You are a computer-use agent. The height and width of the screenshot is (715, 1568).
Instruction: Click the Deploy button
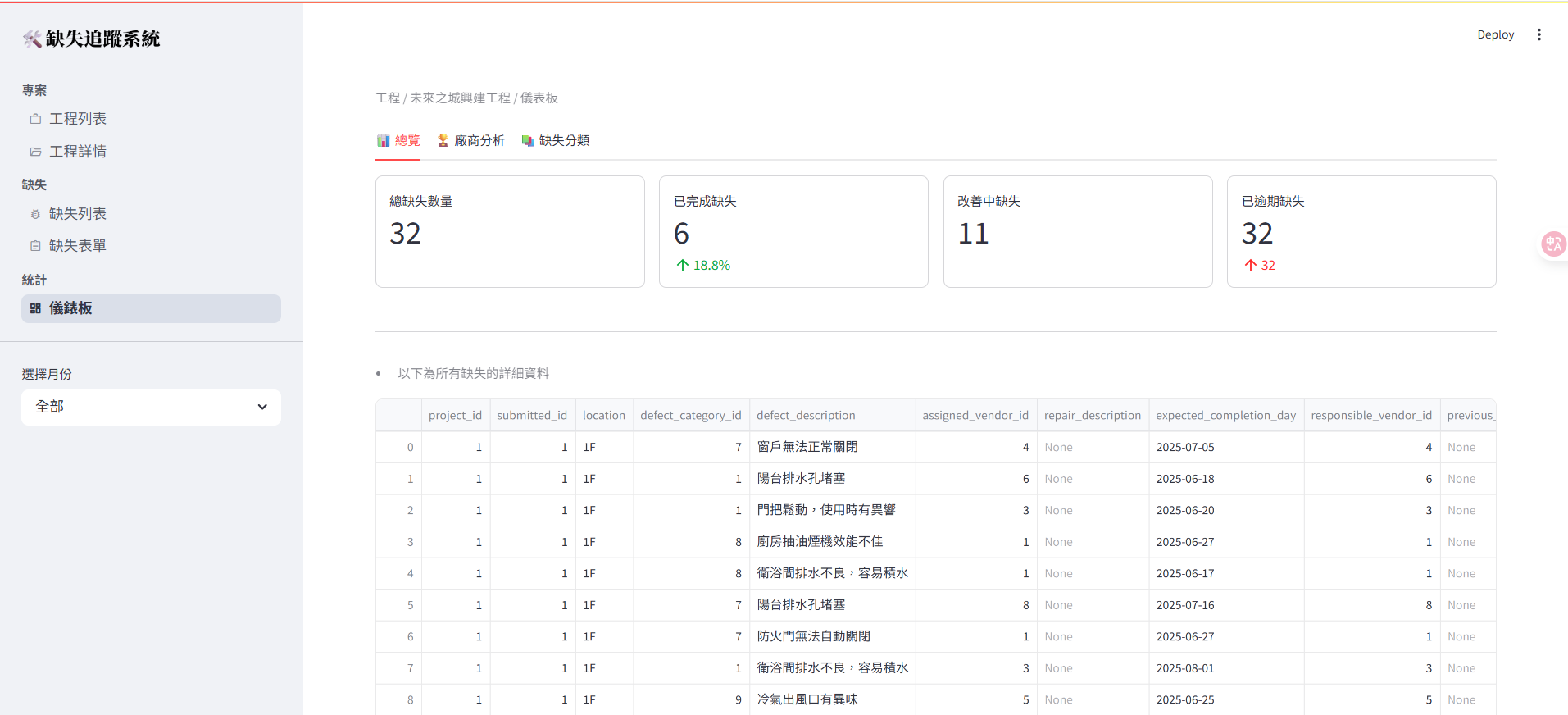tap(1495, 34)
